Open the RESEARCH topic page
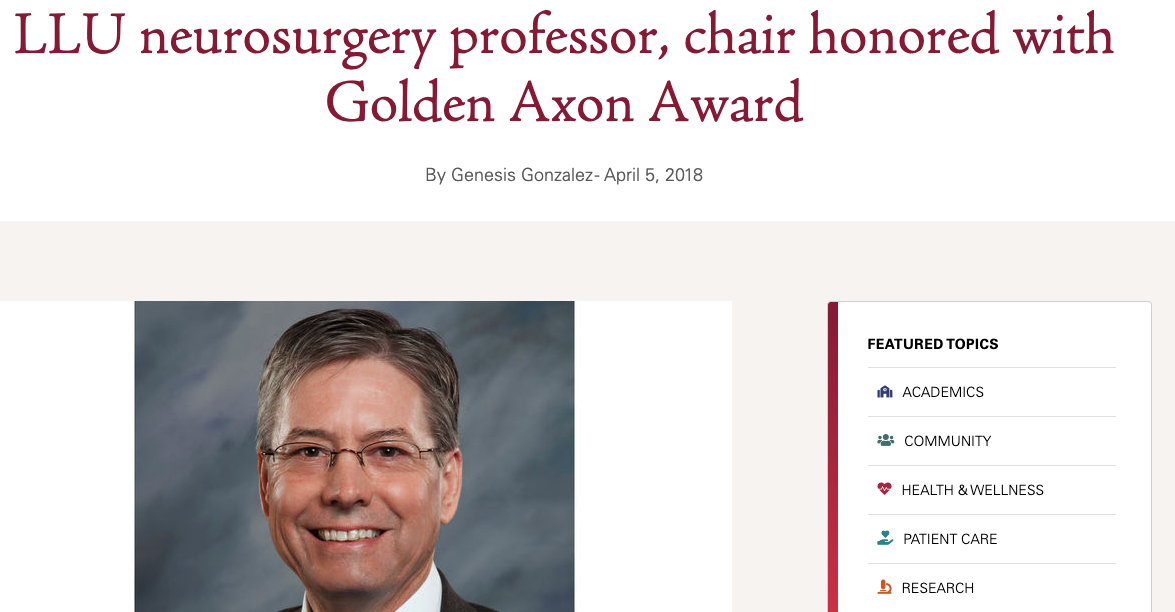Image resolution: width=1175 pixels, height=612 pixels. point(939,587)
